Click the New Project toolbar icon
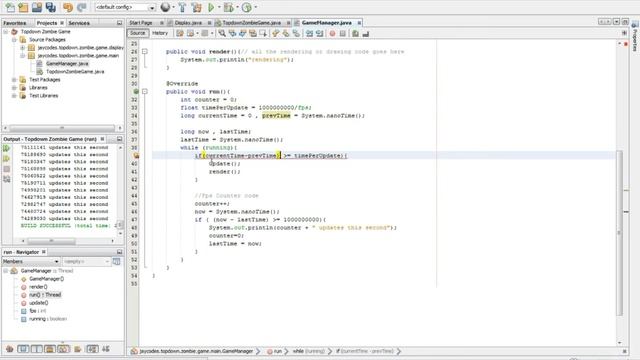Screen dimensions: 640x360 coord(23,7)
